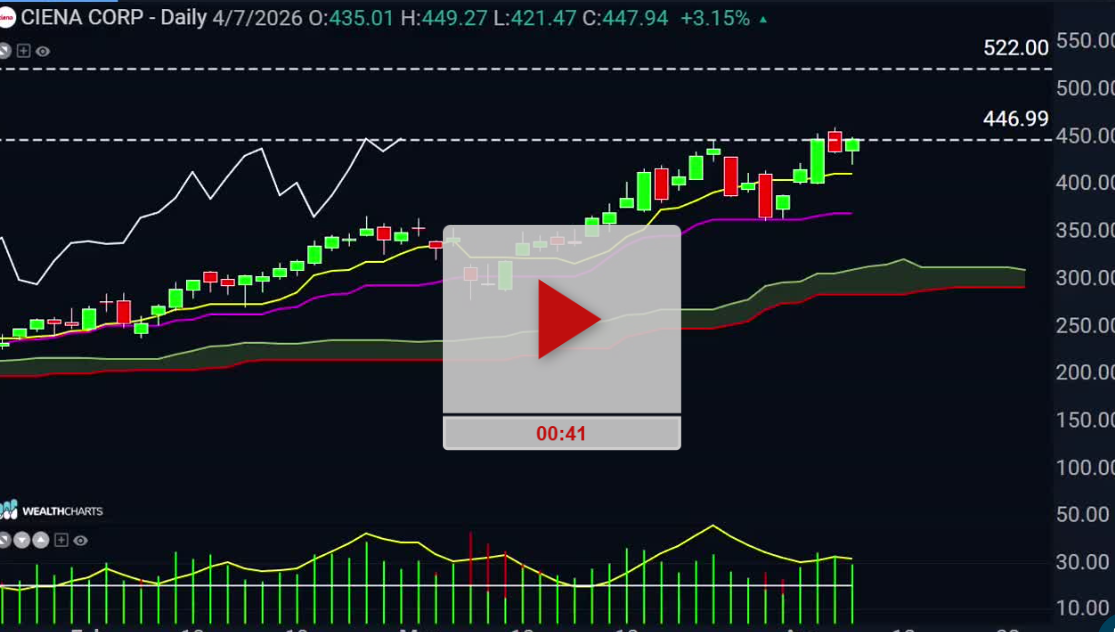Click the latest green candlestick
The image size is (1115, 632).
852,145
